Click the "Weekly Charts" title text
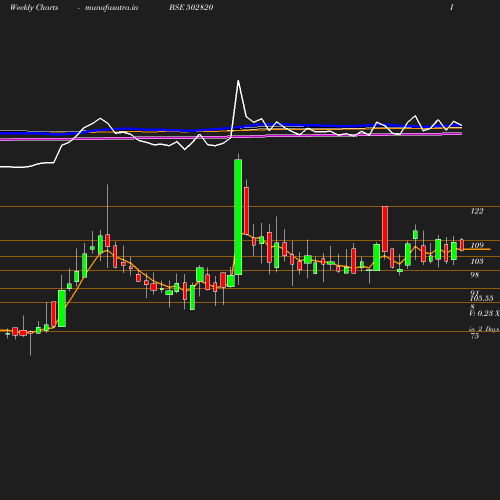This screenshot has width=500, height=500. (34, 7)
